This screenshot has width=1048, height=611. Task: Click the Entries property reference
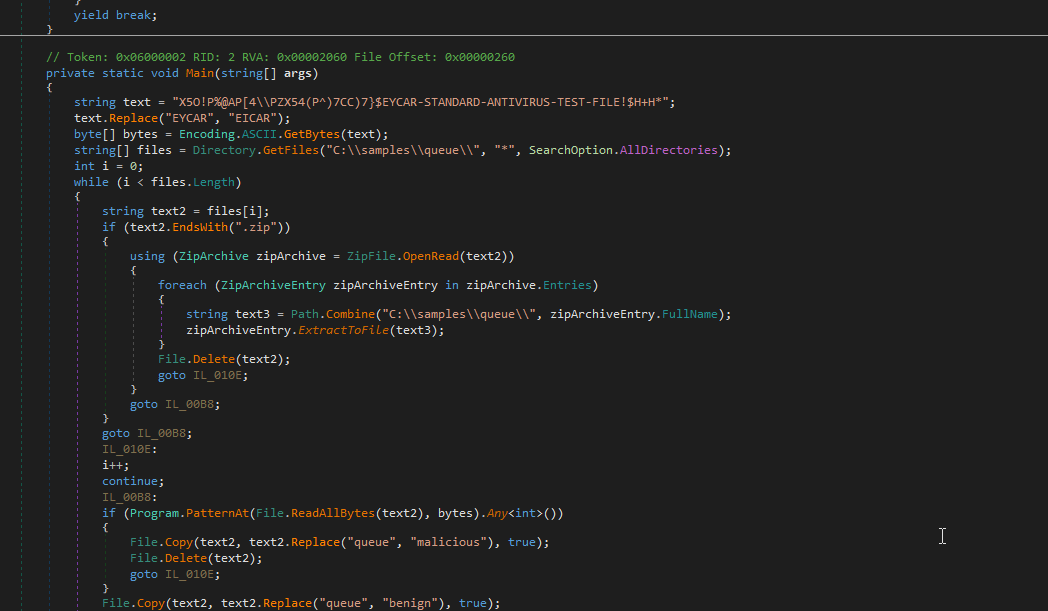567,285
